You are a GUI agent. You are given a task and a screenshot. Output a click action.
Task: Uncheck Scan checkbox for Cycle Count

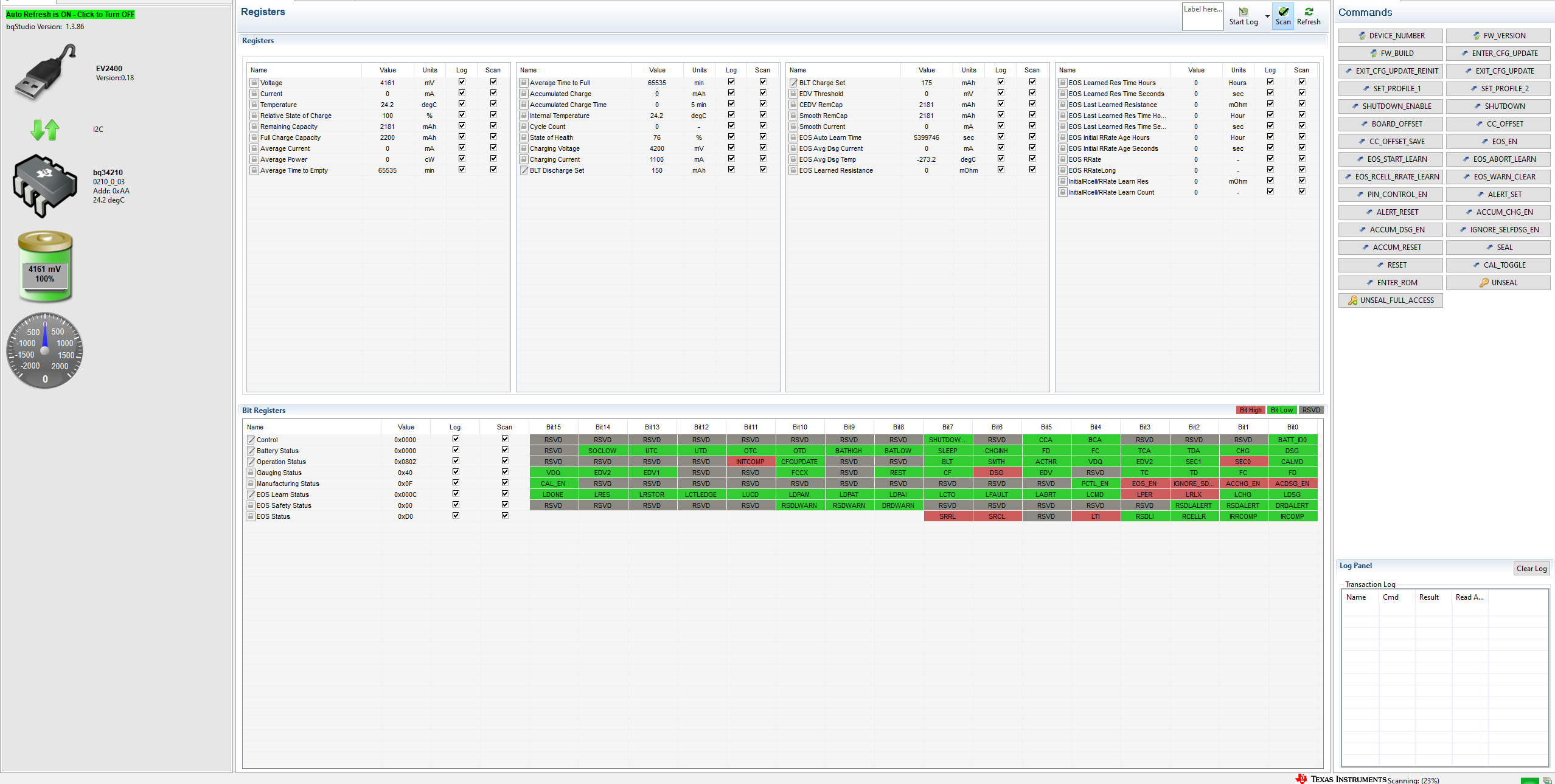point(762,126)
